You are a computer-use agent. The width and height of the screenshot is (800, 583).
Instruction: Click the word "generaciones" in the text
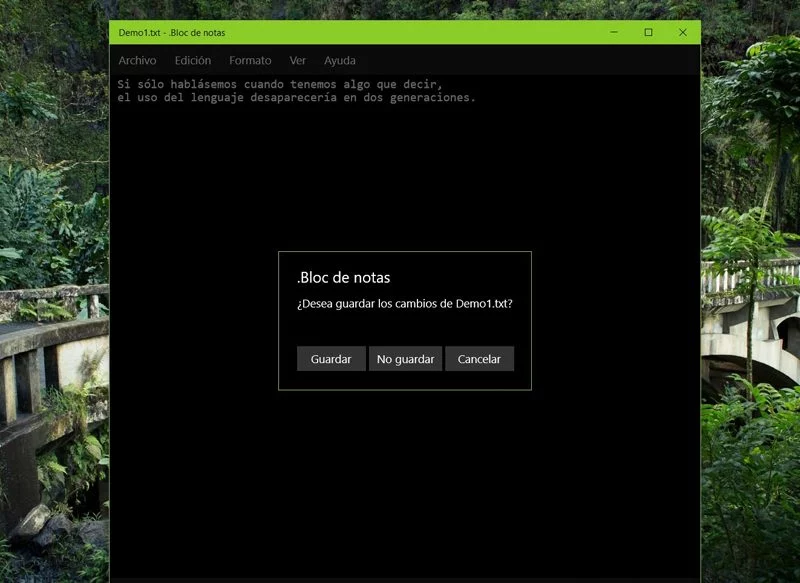click(x=431, y=98)
